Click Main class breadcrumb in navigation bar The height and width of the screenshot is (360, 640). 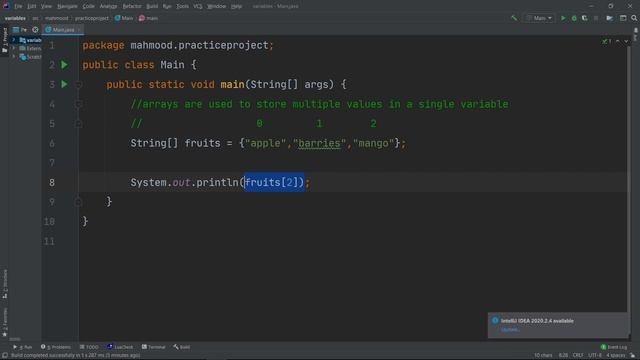coord(124,18)
